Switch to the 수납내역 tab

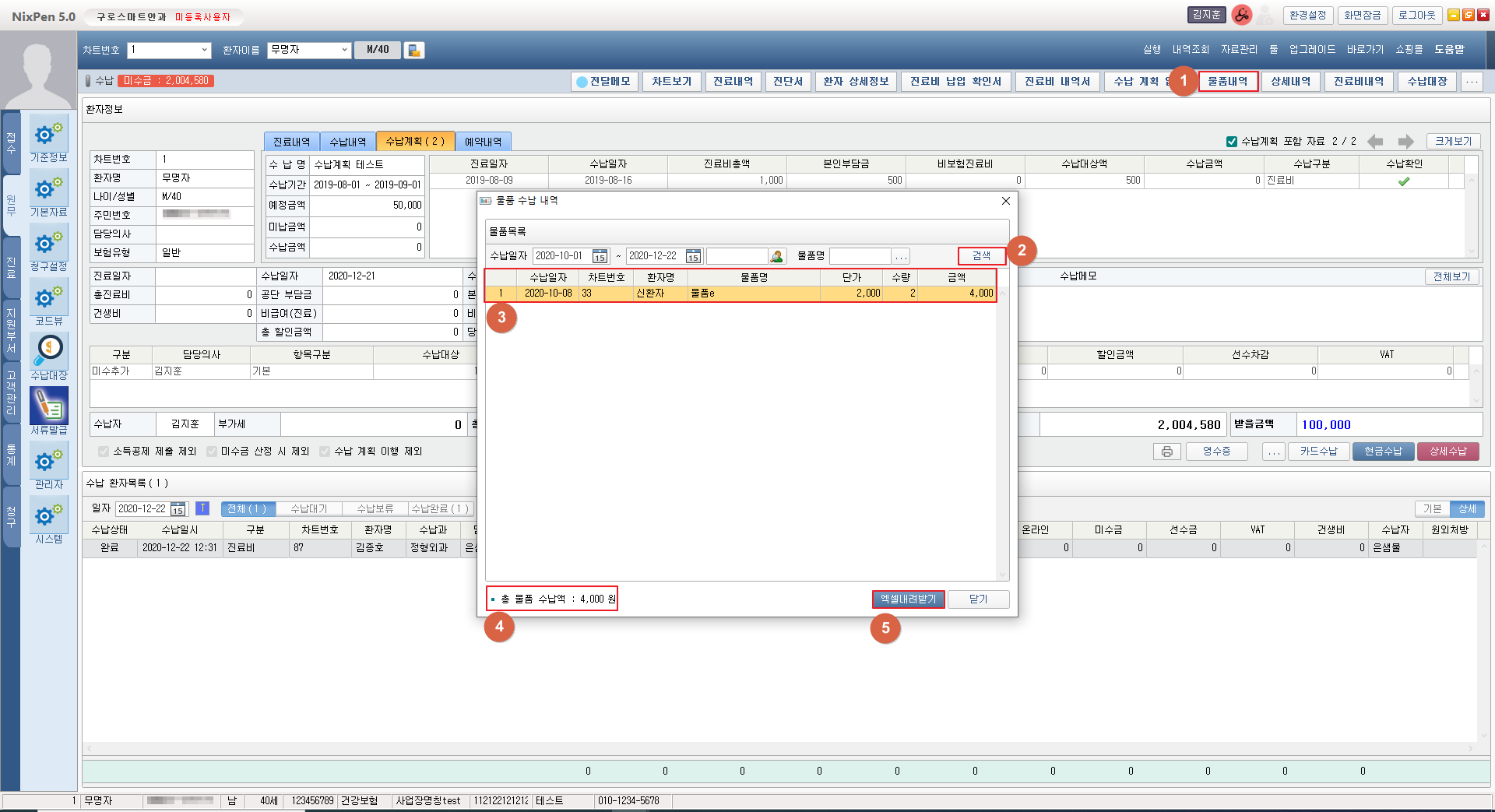tap(347, 142)
